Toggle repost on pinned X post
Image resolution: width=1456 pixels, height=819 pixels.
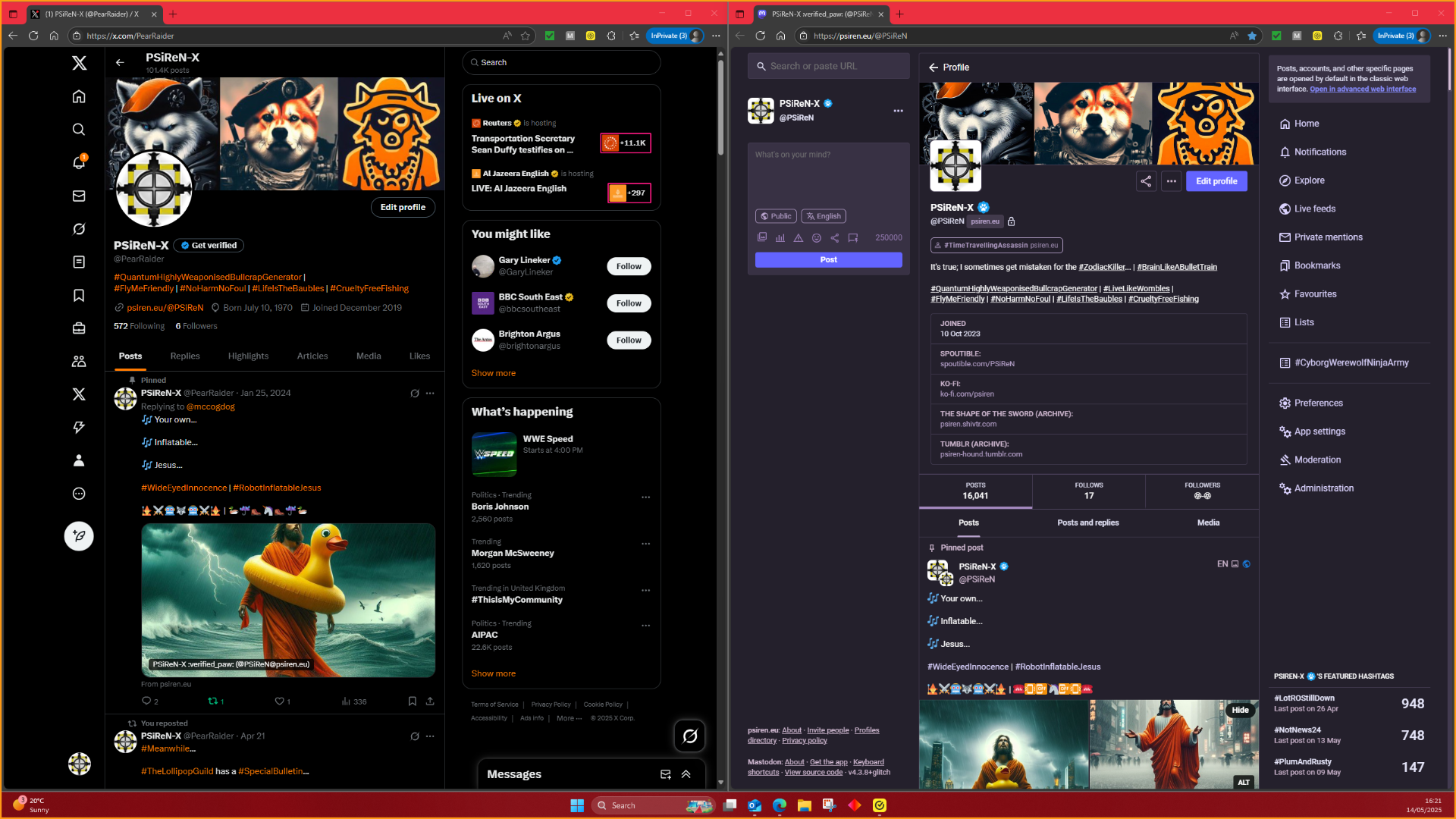tap(213, 701)
